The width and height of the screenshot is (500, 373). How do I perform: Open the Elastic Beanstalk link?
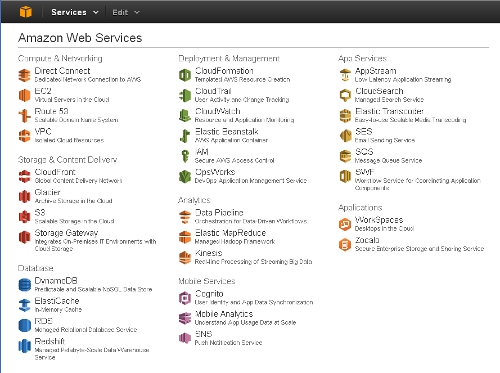pos(227,131)
